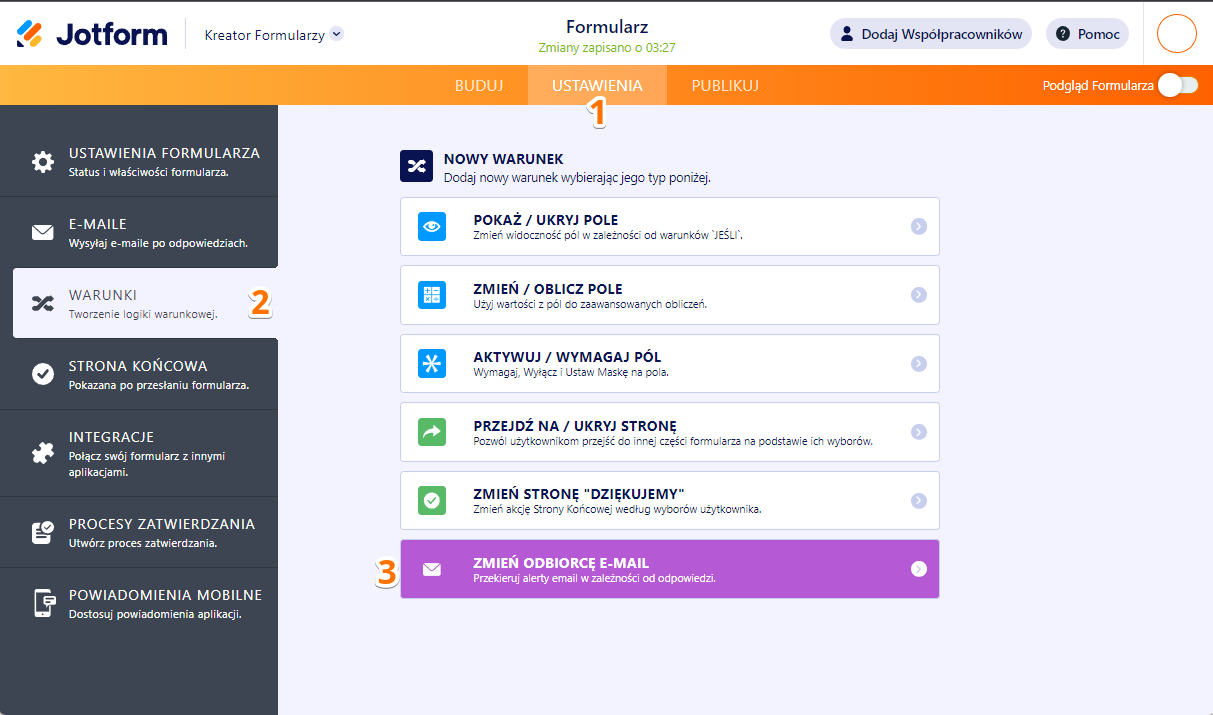Click the green checkmark icon for Zmień Stronę Dziękujemy
Screen dimensions: 1213x715
[432, 501]
